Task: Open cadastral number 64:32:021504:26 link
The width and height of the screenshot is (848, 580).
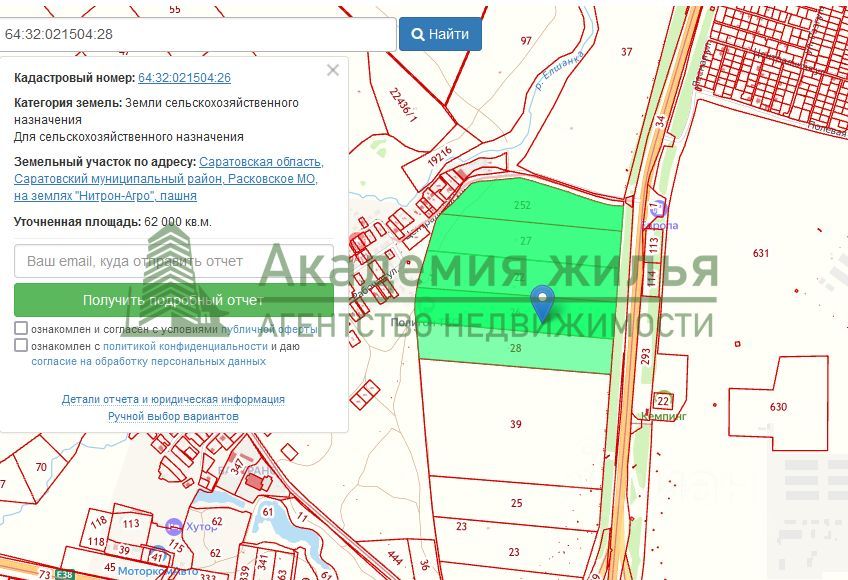Action: [184, 78]
